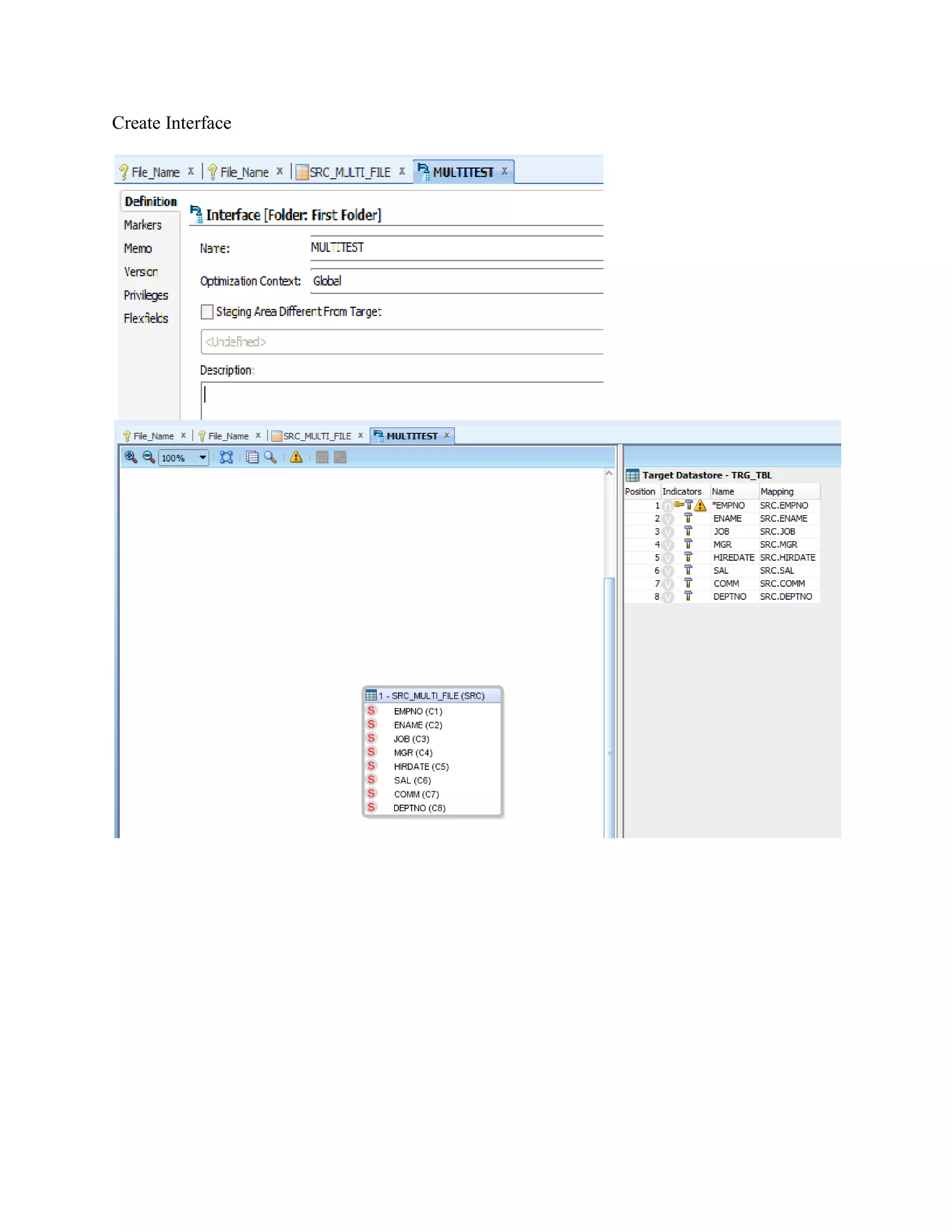Screen dimensions: 952x1232
Task: Click the yellow warning errors toolbar icon
Action: click(296, 457)
